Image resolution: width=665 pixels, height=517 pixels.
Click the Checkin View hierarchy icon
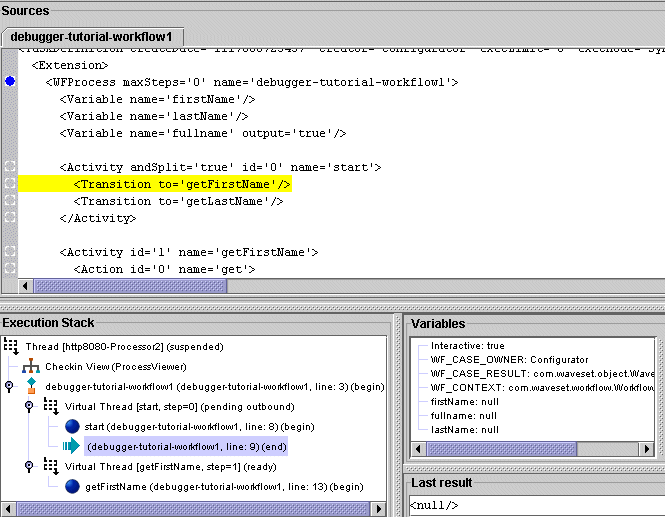pyautogui.click(x=31, y=366)
